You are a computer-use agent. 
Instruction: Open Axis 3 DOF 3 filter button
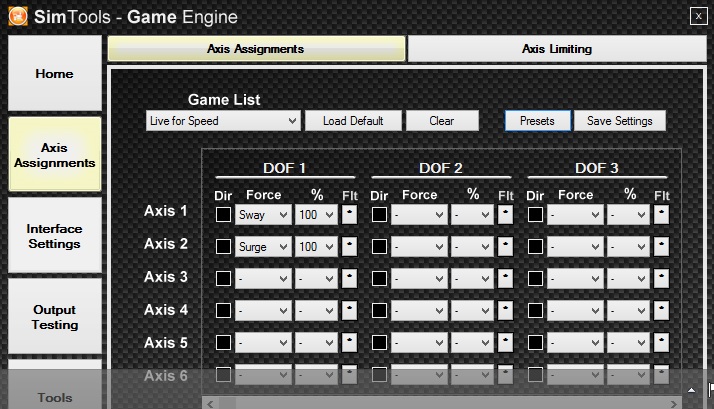(x=661, y=278)
